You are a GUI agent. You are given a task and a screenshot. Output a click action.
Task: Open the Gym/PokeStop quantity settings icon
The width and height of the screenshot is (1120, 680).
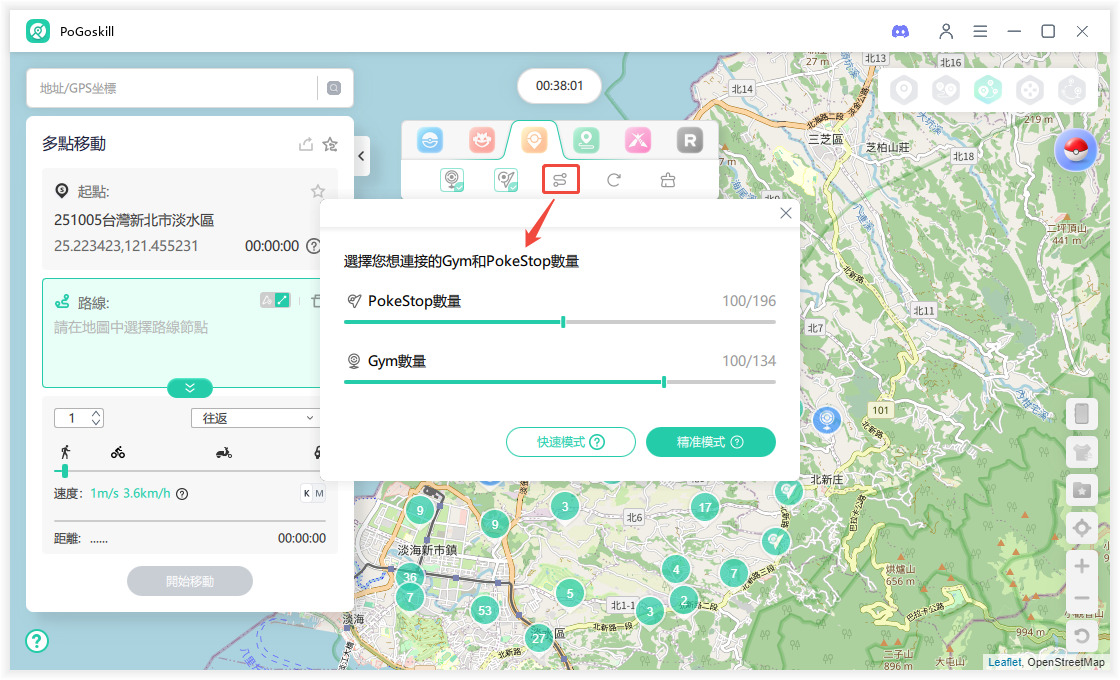[x=561, y=179]
